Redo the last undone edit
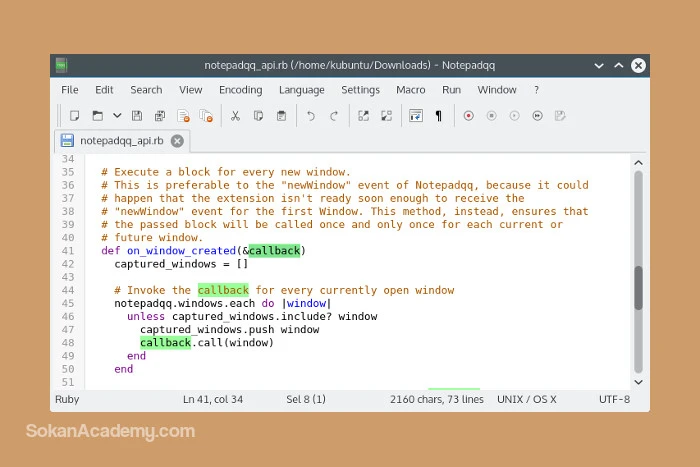The height and width of the screenshot is (467, 700). pyautogui.click(x=333, y=116)
